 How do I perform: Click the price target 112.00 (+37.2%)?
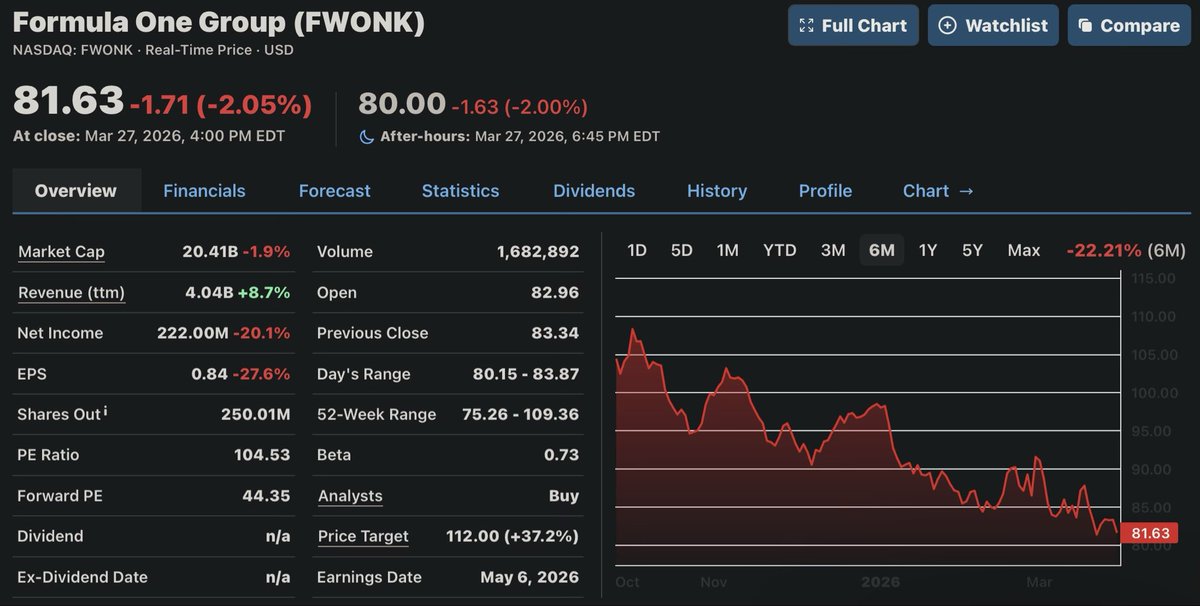(x=512, y=536)
